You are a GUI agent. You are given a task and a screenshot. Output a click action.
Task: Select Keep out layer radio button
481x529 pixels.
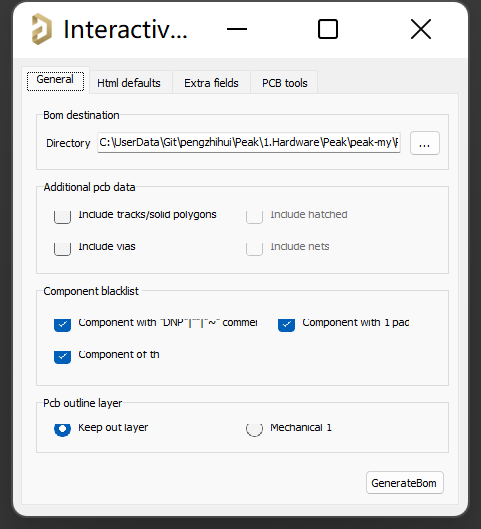click(62, 429)
